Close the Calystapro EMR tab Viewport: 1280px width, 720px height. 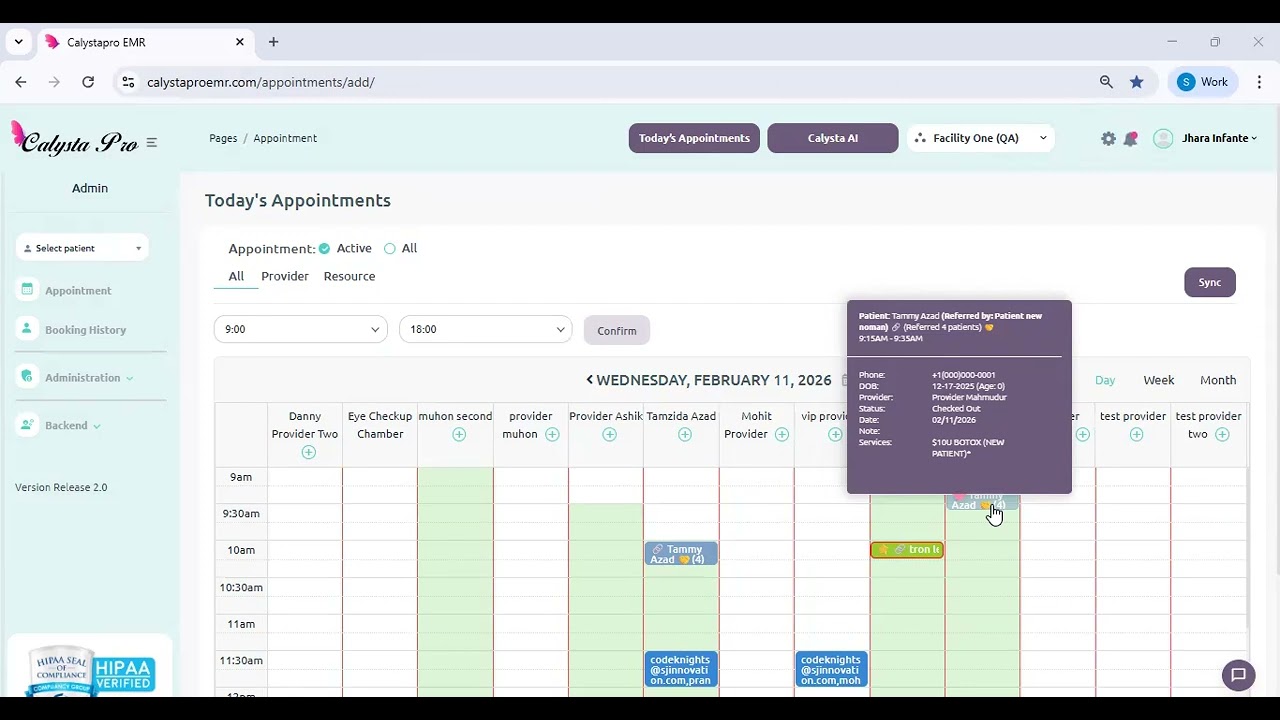point(240,42)
